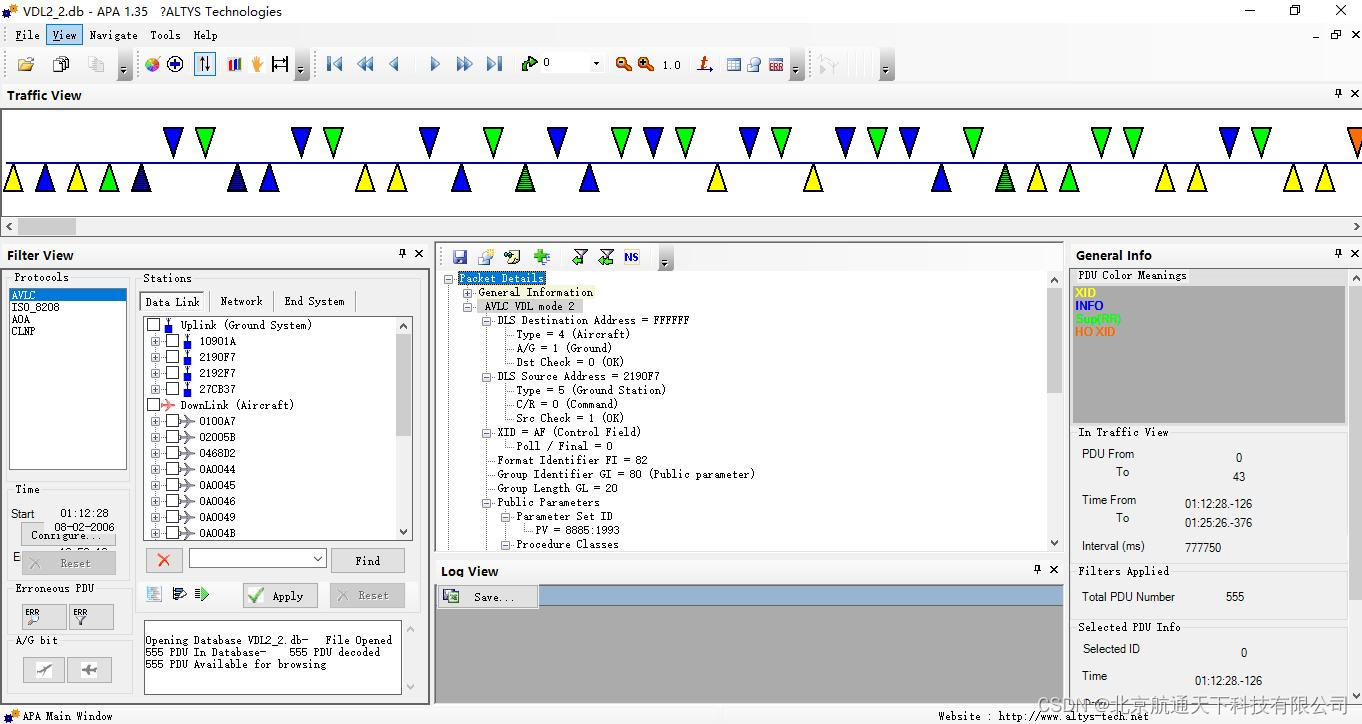Click the horizontal span measure icon
The image size is (1362, 724).
click(280, 64)
